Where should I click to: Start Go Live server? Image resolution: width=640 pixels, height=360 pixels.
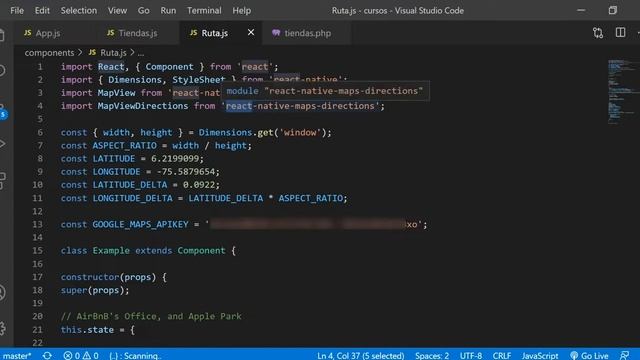589,356
